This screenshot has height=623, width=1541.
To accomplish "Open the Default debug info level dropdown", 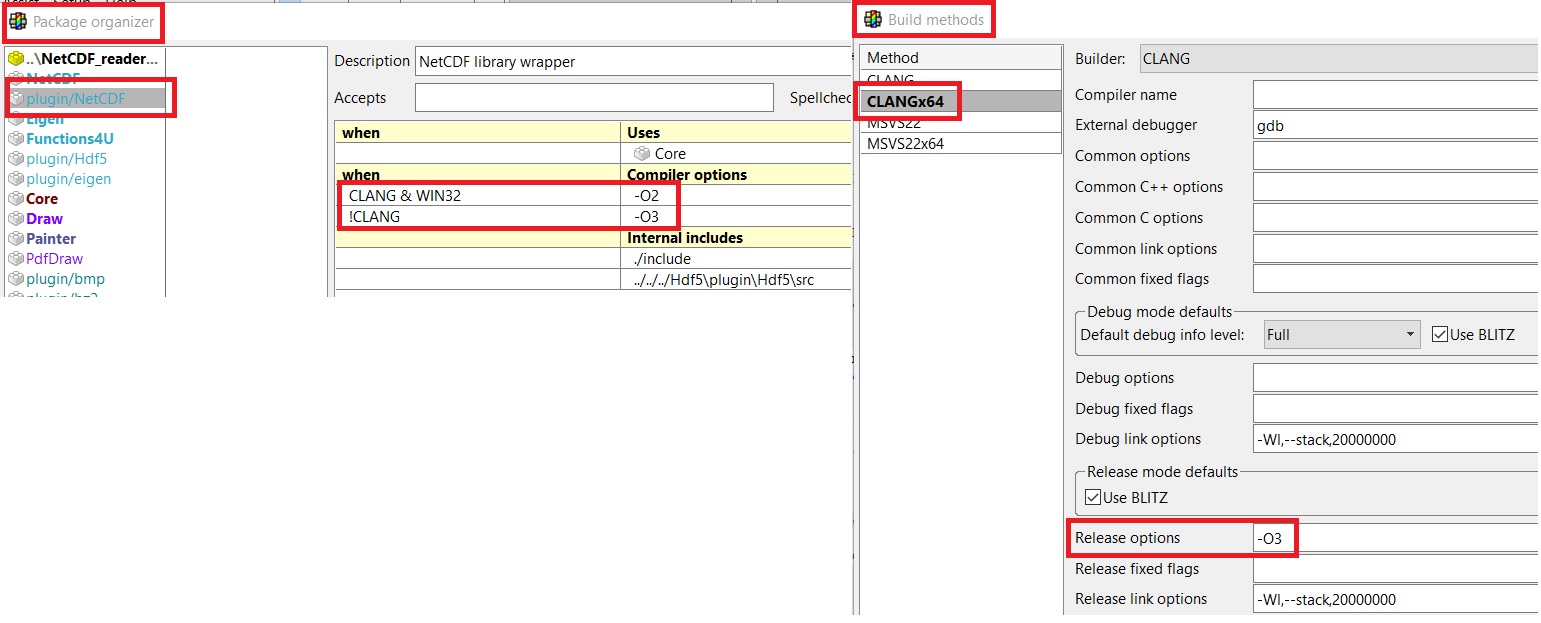I will (x=1340, y=335).
